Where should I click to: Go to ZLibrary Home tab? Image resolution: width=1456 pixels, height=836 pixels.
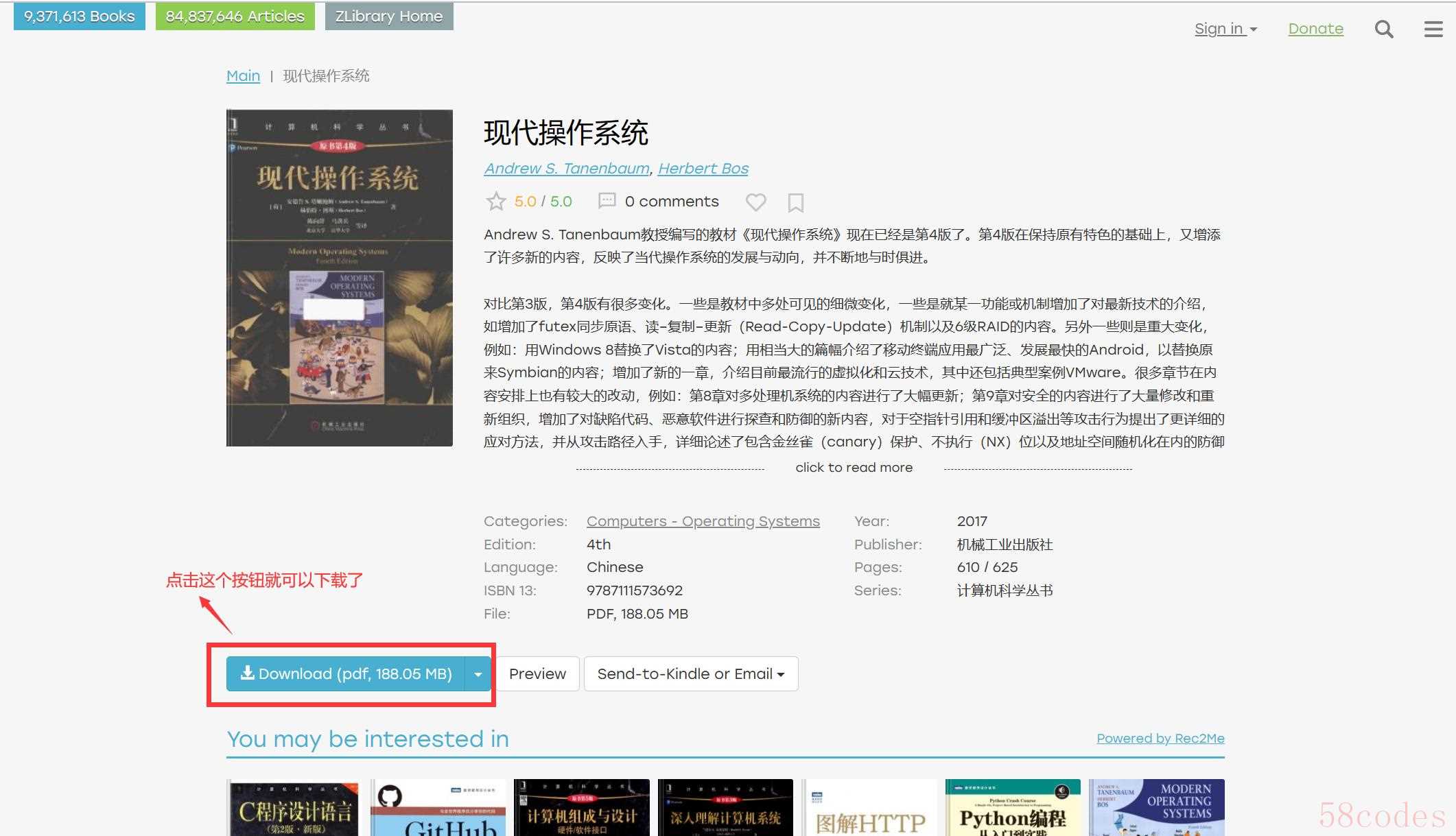tap(389, 16)
